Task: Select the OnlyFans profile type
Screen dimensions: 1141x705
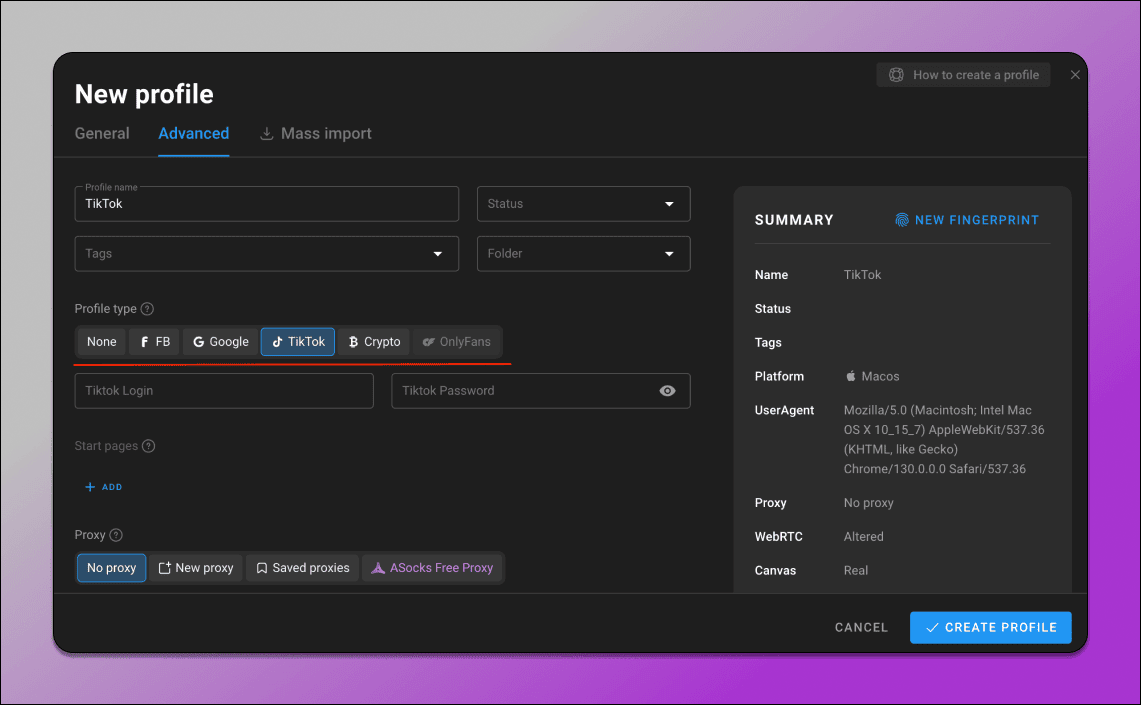Action: pyautogui.click(x=456, y=342)
